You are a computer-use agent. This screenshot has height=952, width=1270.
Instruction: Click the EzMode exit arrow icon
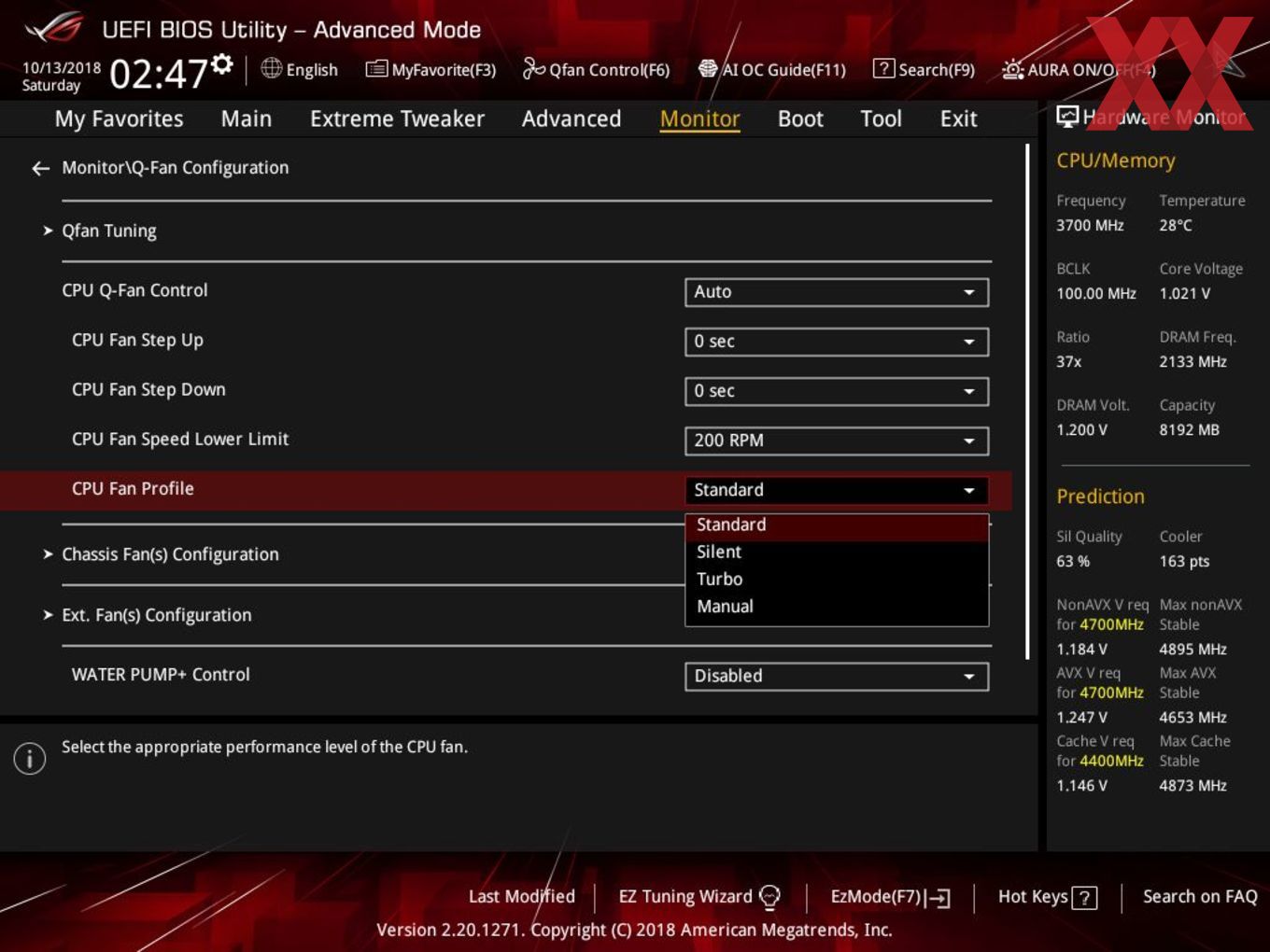pos(938,898)
